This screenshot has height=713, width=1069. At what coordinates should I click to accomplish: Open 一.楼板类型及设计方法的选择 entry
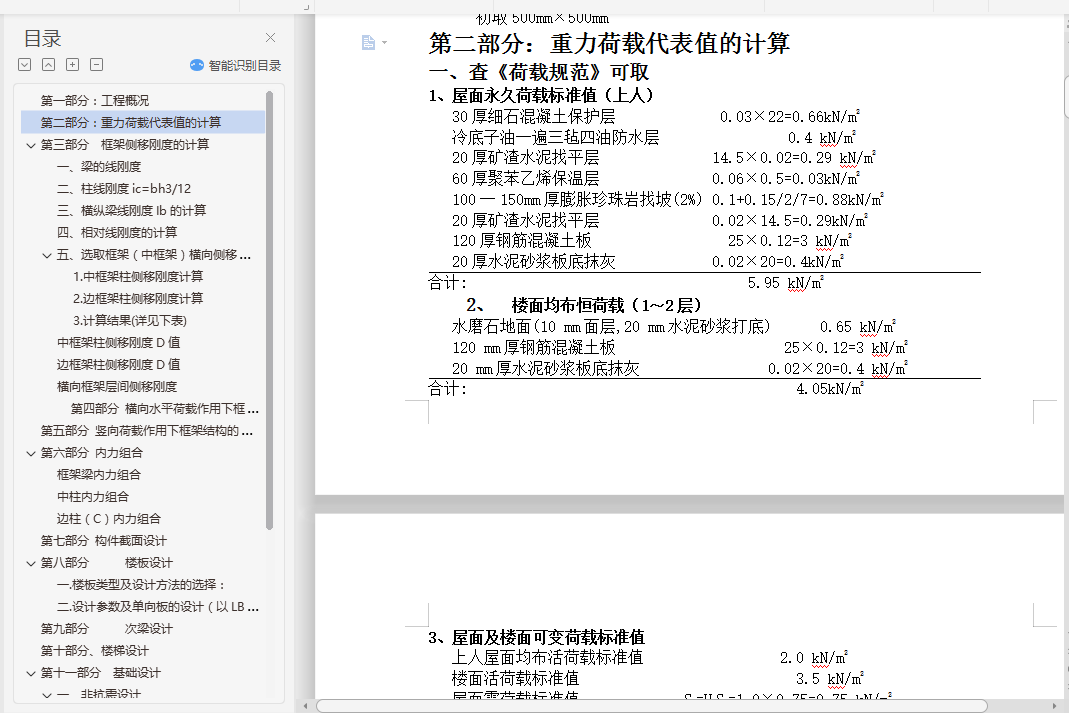click(141, 585)
